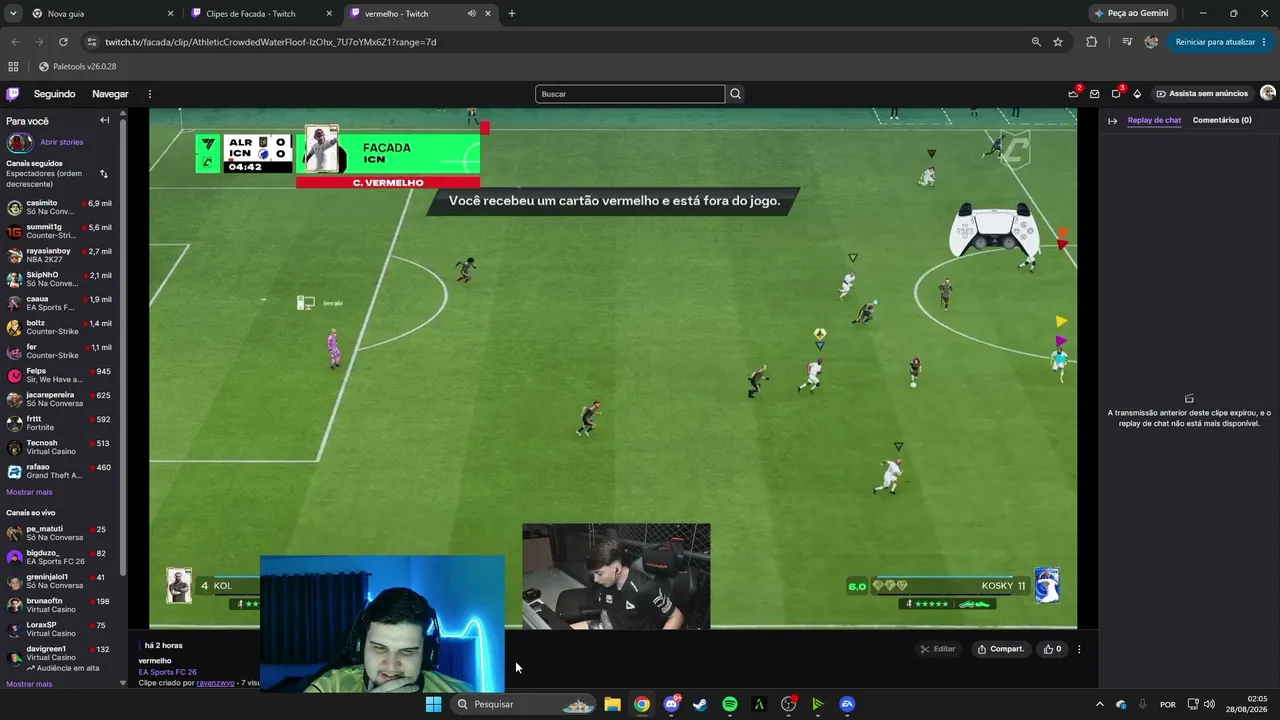Switch to Clipes de Facada tab
The width and height of the screenshot is (1280, 720).
pos(262,14)
